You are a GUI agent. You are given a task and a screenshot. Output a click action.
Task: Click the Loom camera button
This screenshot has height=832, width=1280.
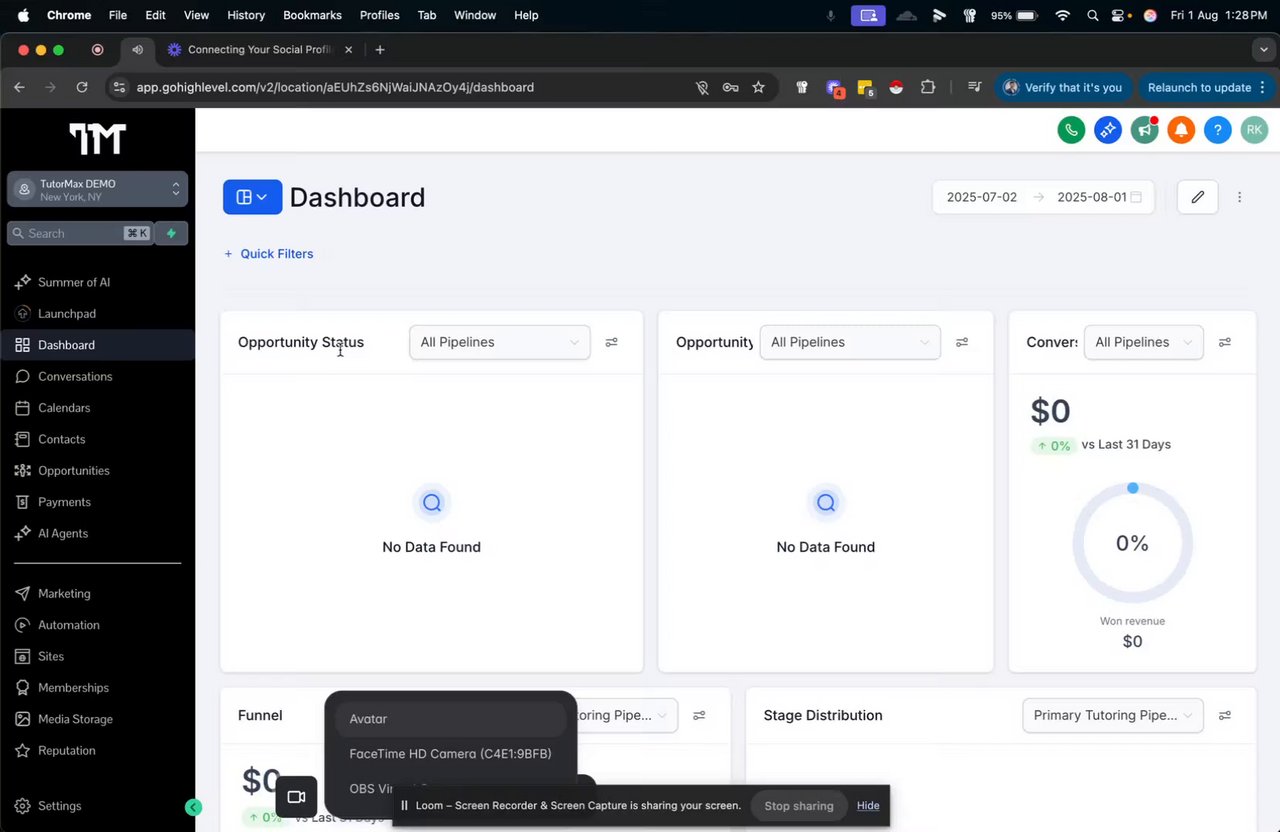(296, 797)
